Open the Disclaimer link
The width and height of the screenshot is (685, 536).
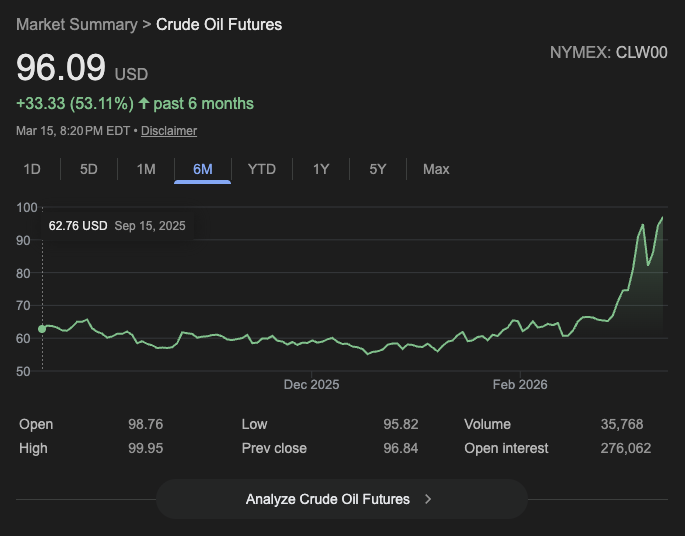pyautogui.click(x=169, y=131)
